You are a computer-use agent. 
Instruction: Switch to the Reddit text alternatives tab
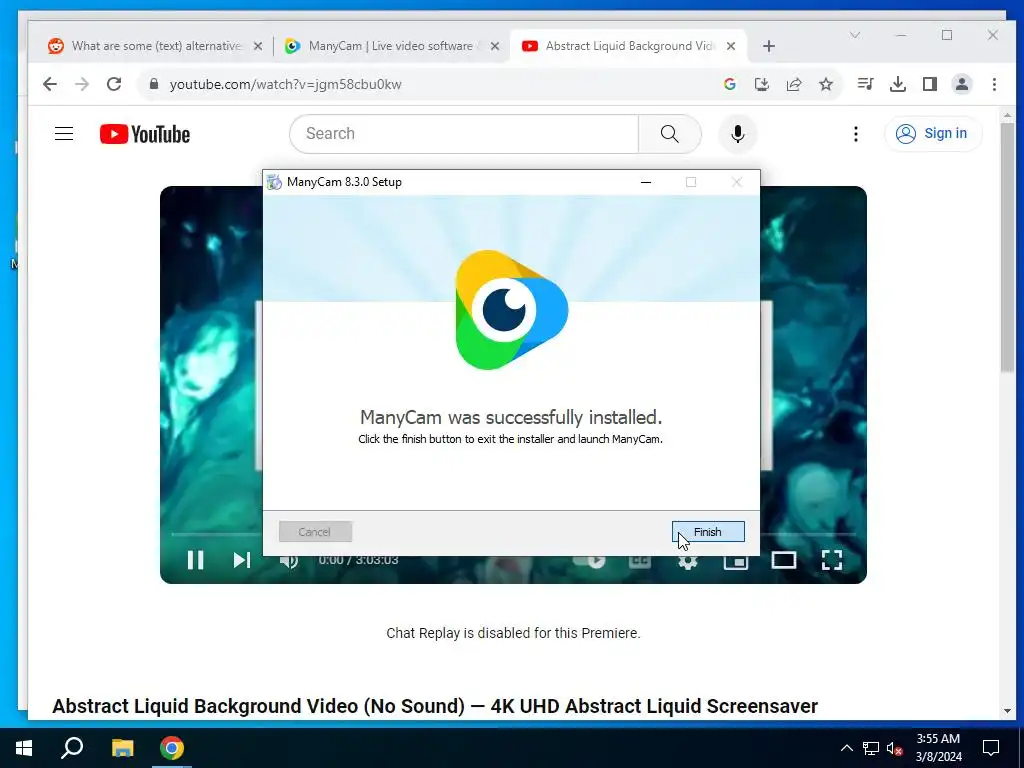155,46
